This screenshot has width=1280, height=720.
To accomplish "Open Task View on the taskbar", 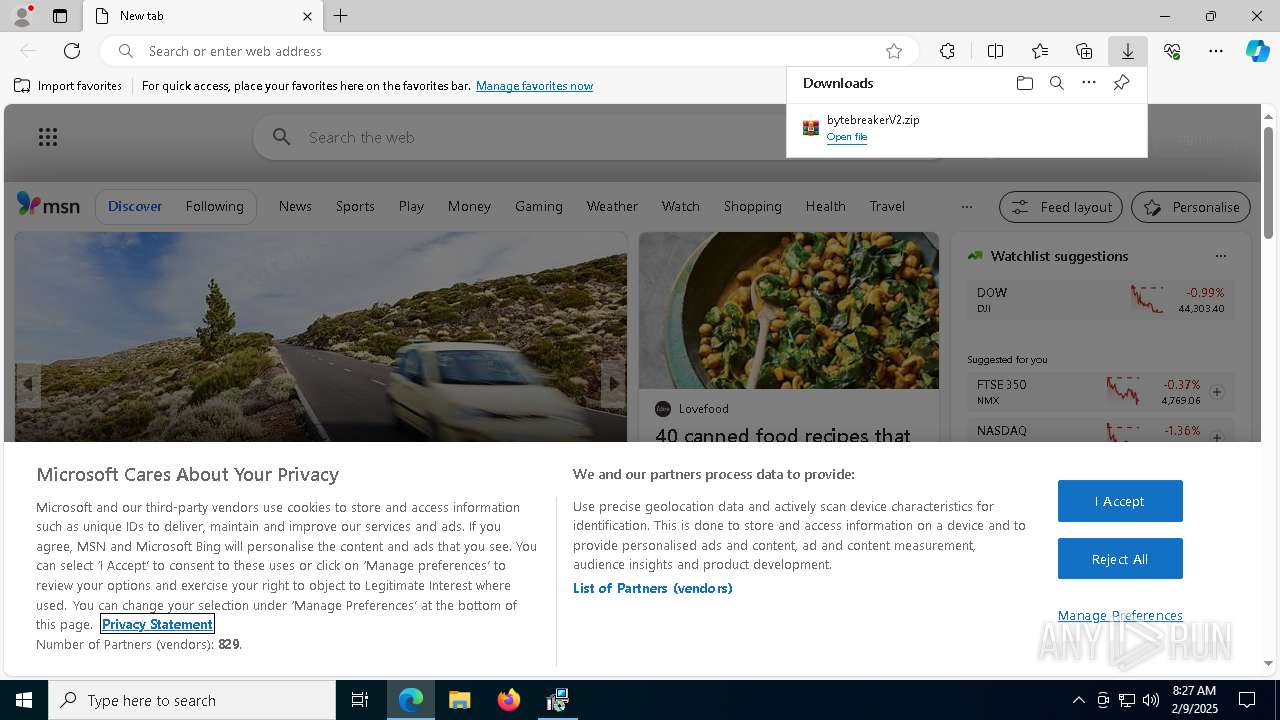I will [360, 700].
